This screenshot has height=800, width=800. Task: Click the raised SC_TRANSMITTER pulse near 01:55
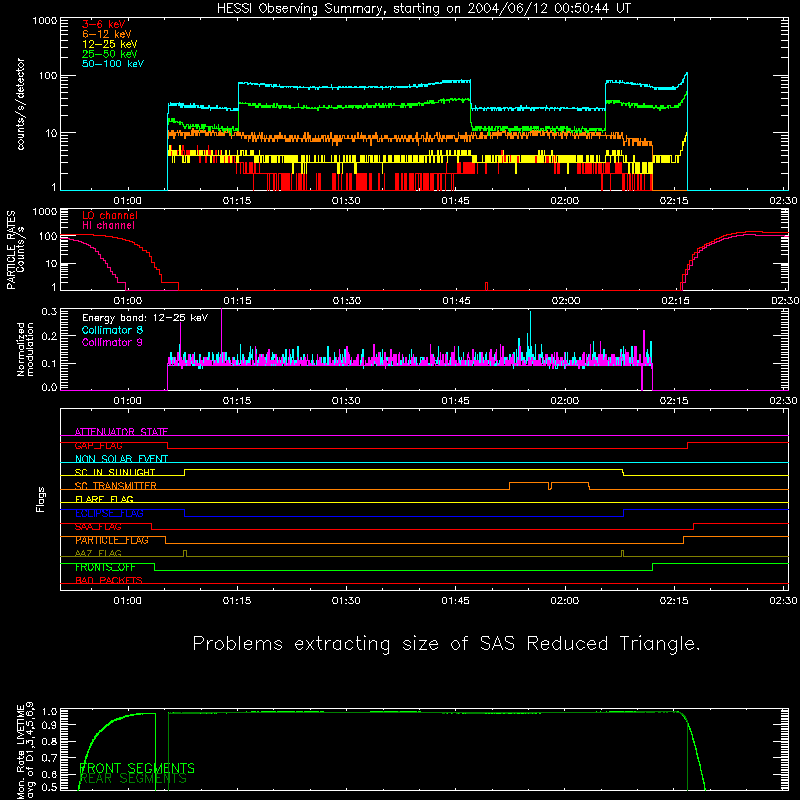(x=529, y=483)
